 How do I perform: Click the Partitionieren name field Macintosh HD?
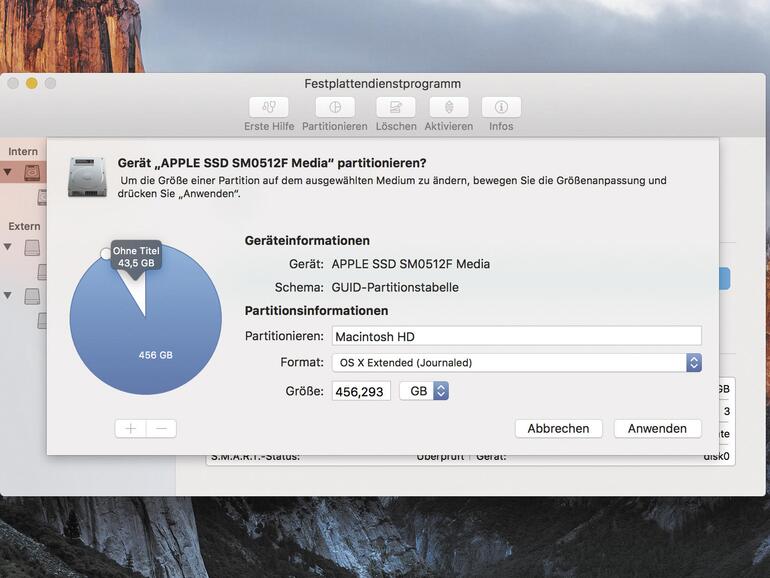coord(517,336)
